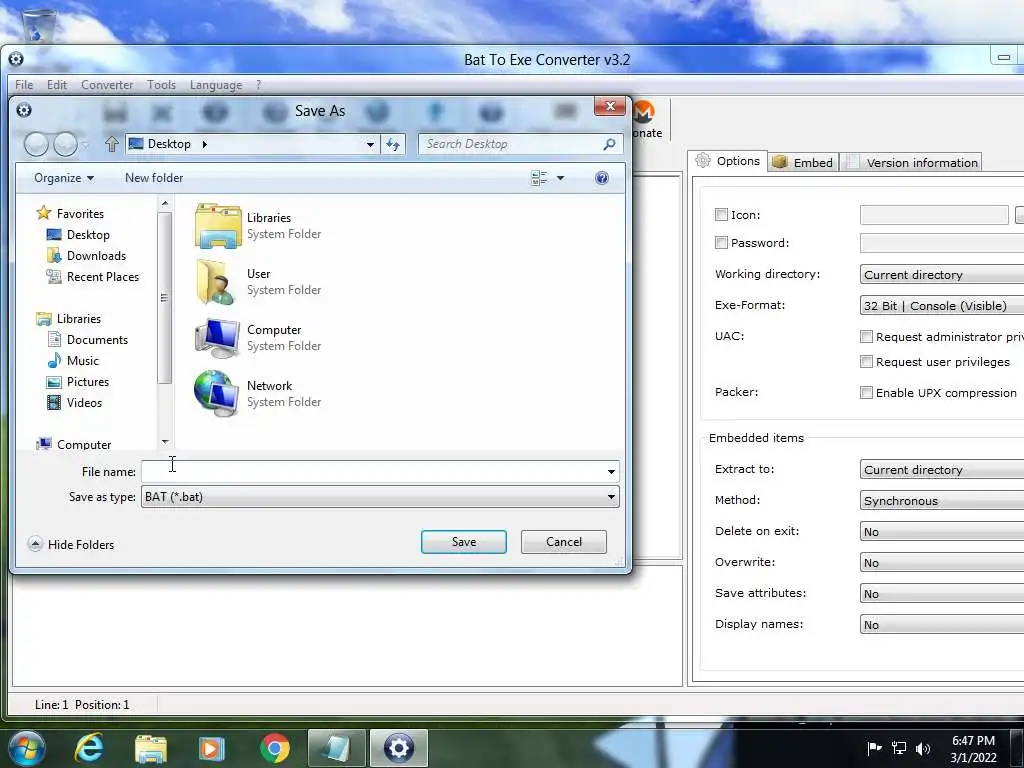Click the Cancel button
The width and height of the screenshot is (1024, 768).
pyautogui.click(x=564, y=542)
